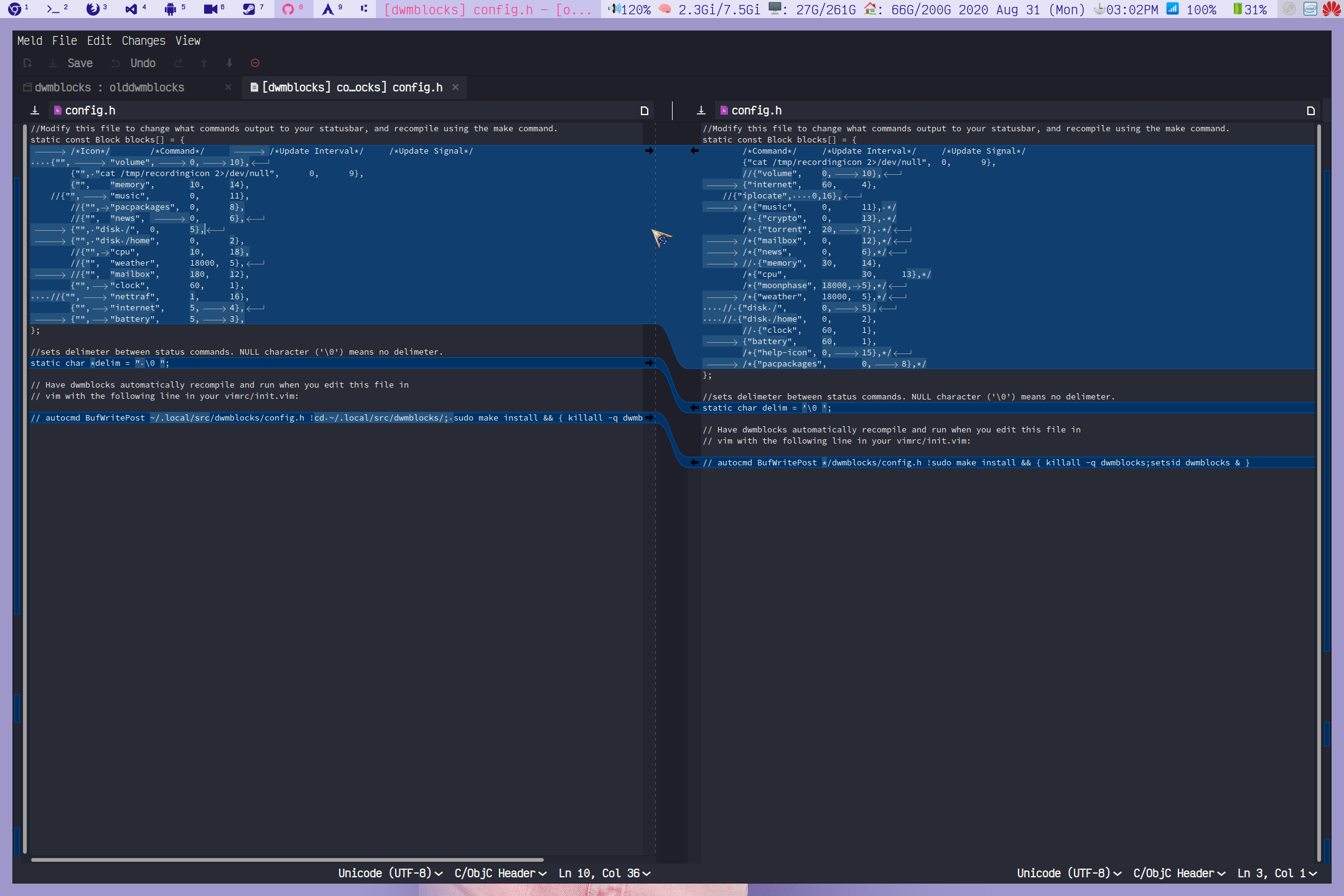Go to next change with down arrow
Viewport: 1344px width, 896px height.
tap(230, 63)
